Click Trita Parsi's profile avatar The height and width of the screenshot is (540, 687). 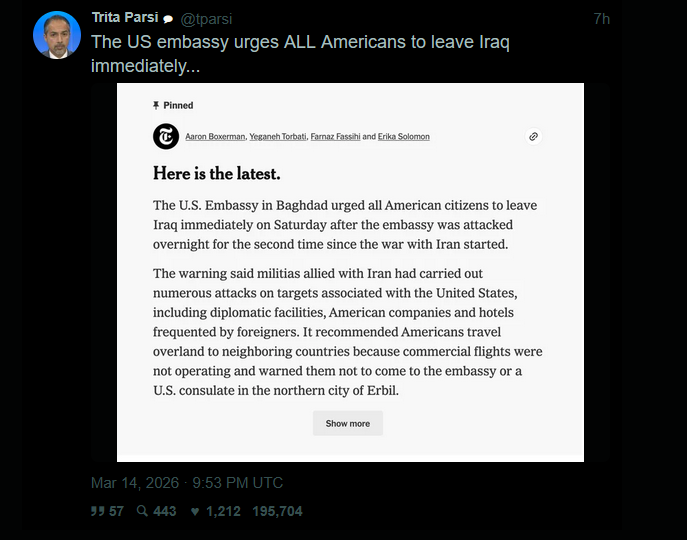(x=57, y=36)
